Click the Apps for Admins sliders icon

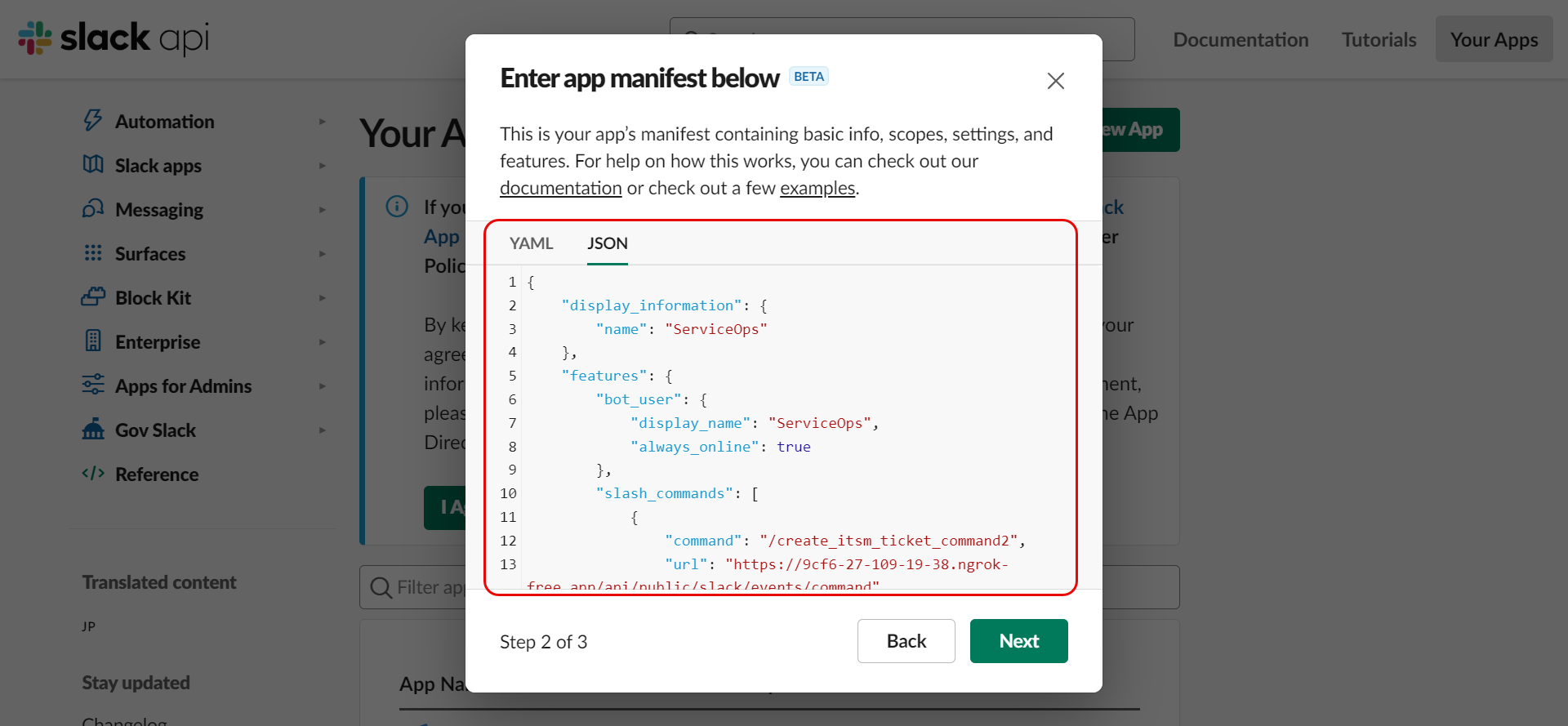click(x=93, y=385)
